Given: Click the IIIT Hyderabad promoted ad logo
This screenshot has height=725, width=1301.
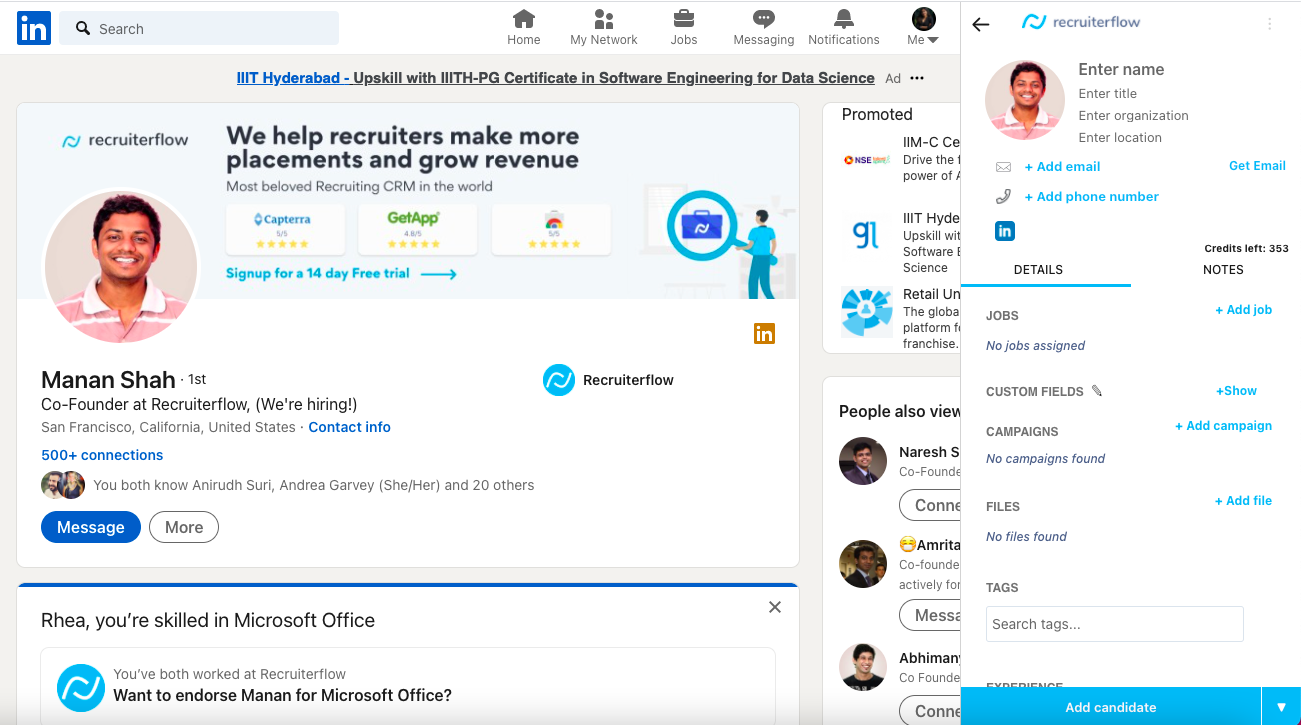Looking at the screenshot, I should [x=866, y=235].
